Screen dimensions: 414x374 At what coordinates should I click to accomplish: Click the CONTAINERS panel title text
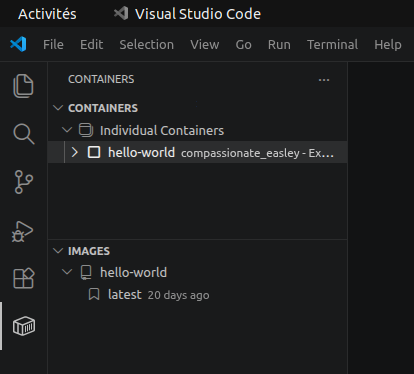coord(101,79)
